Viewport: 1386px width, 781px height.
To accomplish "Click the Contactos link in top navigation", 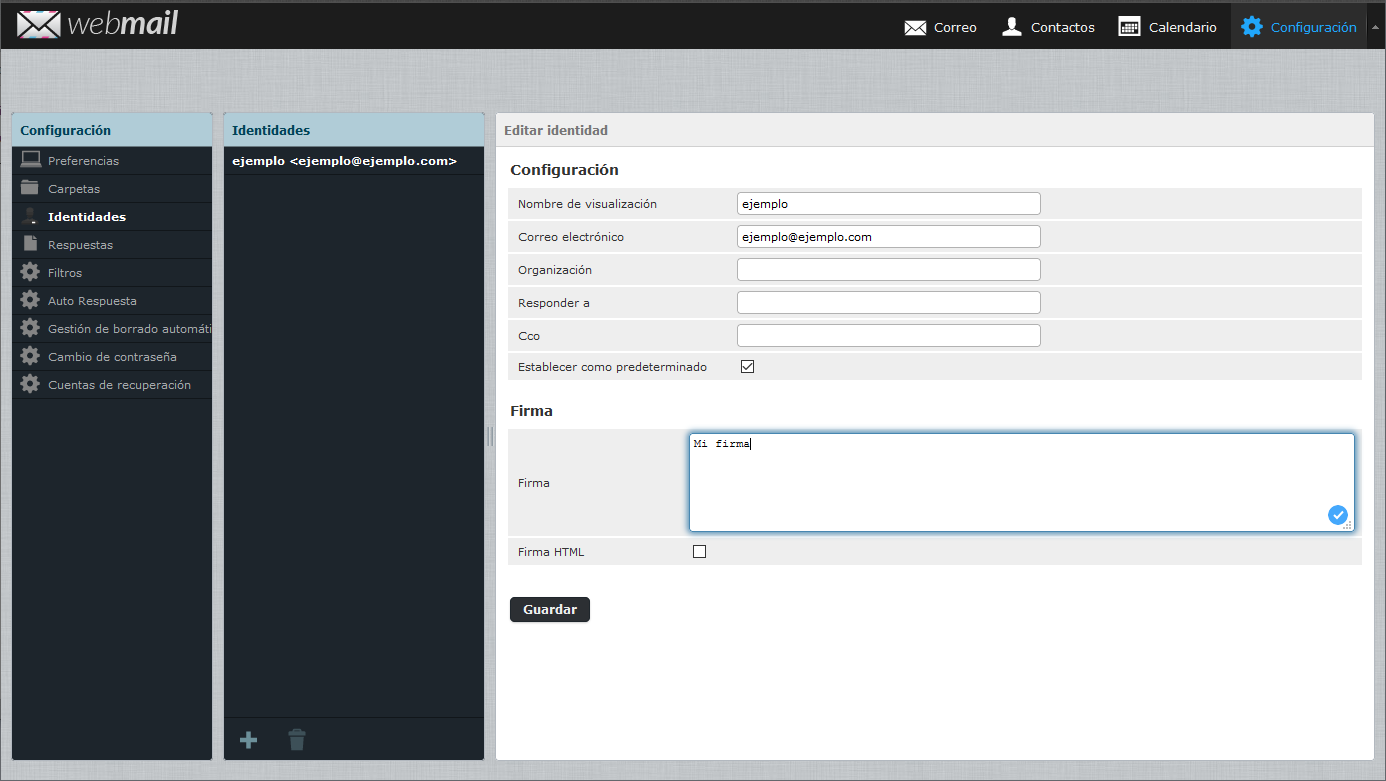I will pyautogui.click(x=1062, y=28).
